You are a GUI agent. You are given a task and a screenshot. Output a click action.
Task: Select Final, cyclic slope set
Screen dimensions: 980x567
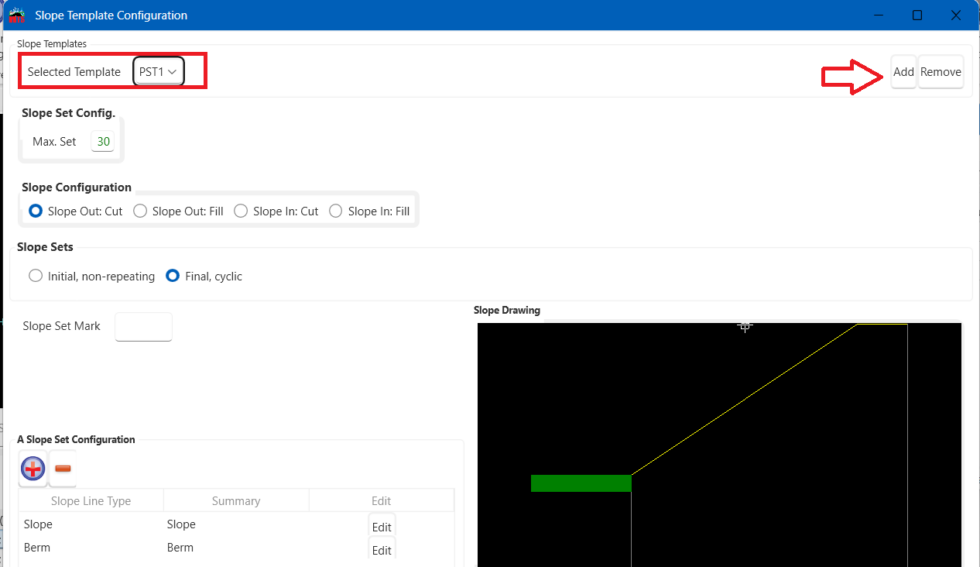[x=172, y=276]
